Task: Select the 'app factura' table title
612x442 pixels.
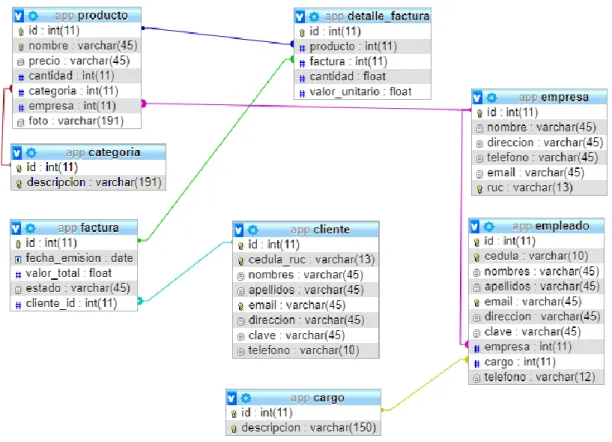Action: (88, 228)
